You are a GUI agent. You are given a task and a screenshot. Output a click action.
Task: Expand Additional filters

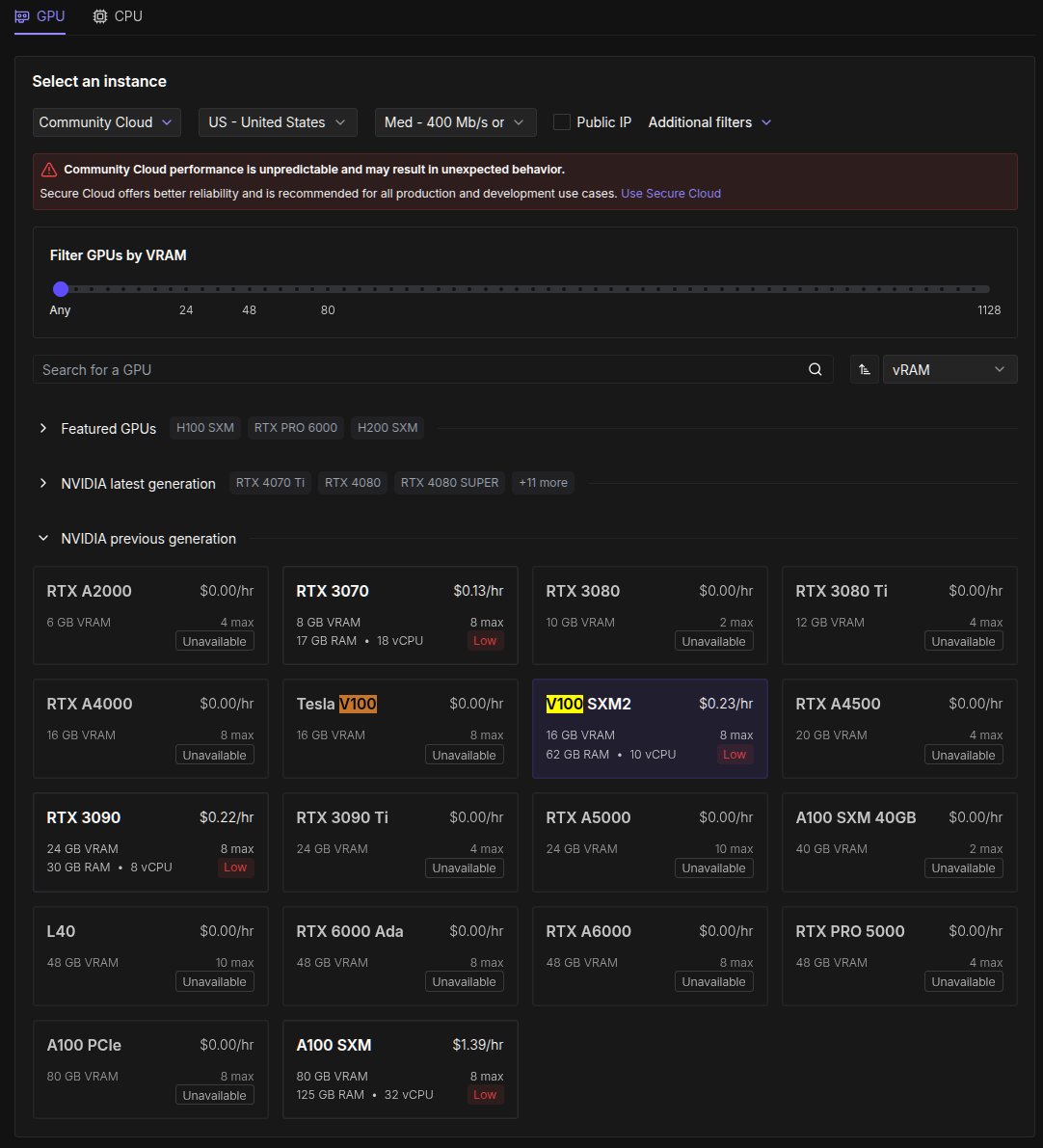click(709, 122)
